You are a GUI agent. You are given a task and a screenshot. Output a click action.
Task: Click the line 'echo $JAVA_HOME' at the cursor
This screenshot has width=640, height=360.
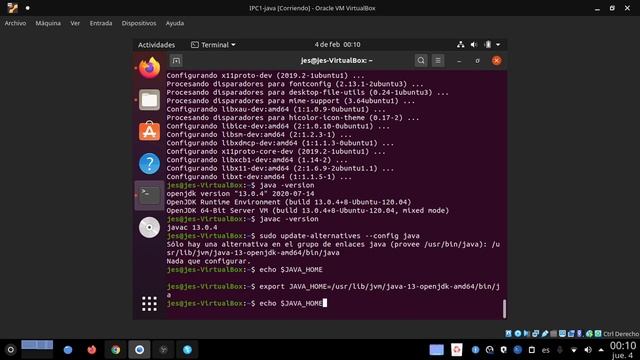click(x=291, y=303)
